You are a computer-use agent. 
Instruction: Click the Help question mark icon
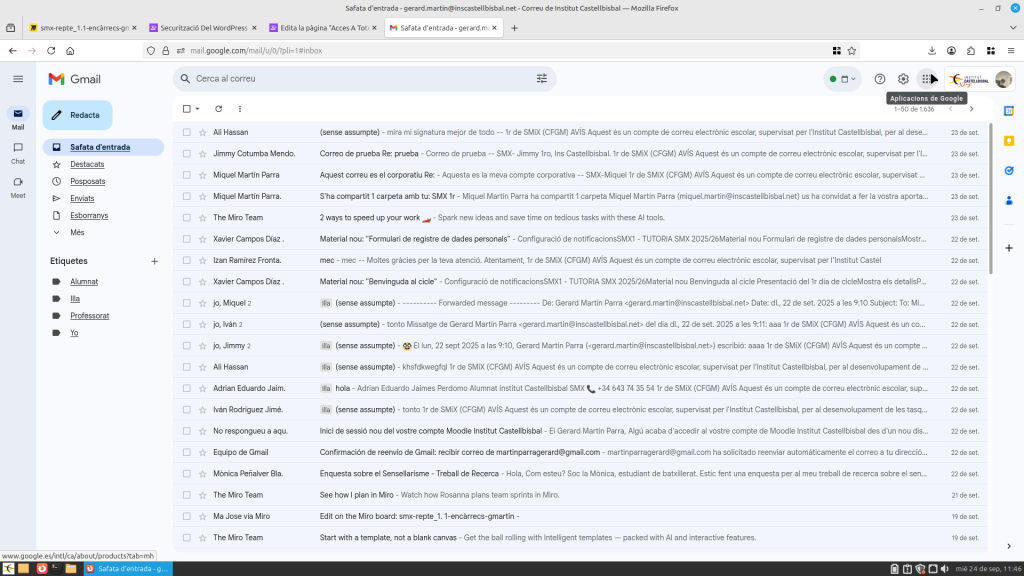tap(880, 79)
